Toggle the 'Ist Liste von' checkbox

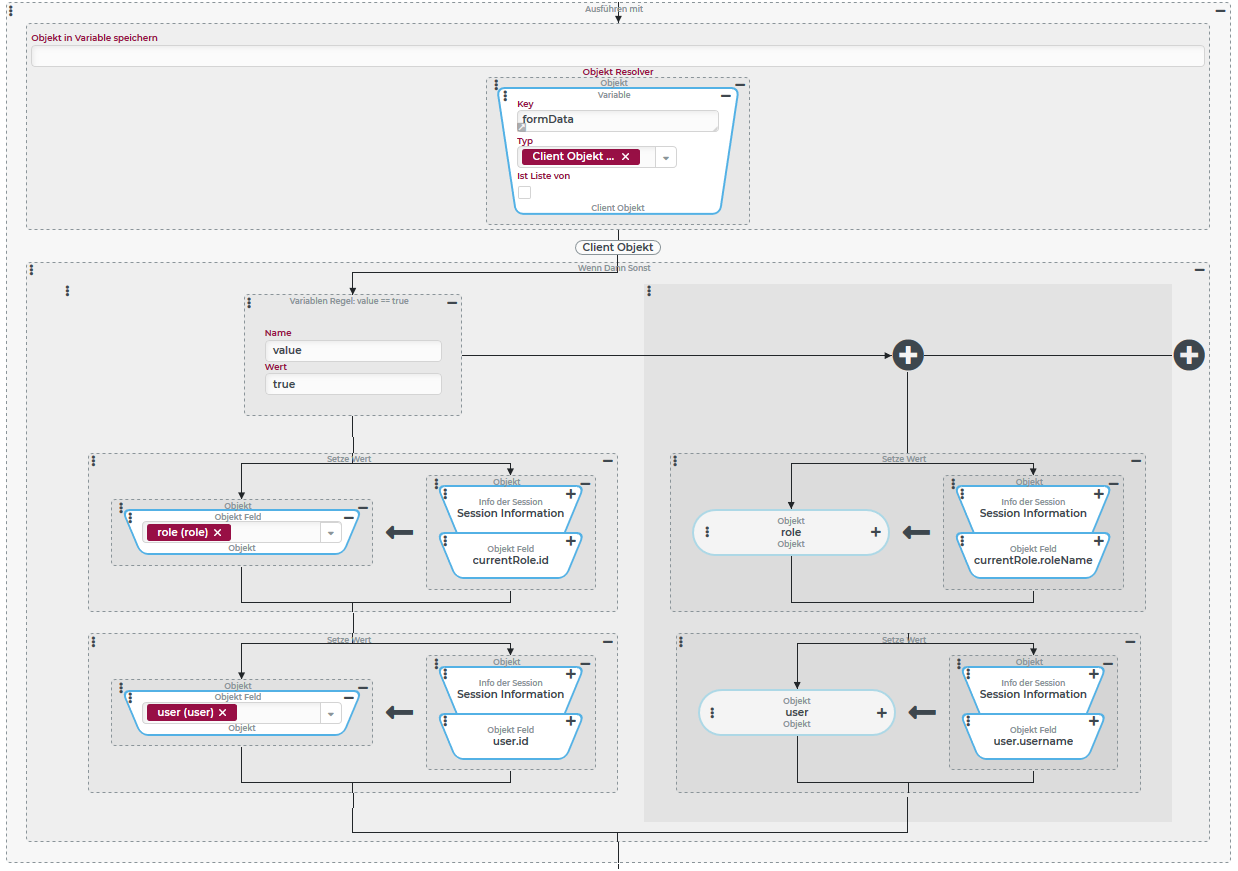pyautogui.click(x=524, y=193)
